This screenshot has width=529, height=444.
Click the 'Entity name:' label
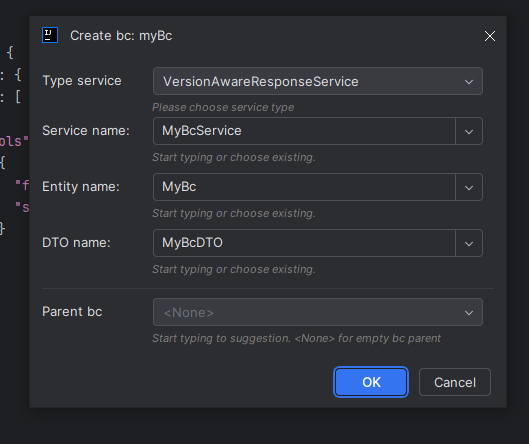[81, 187]
